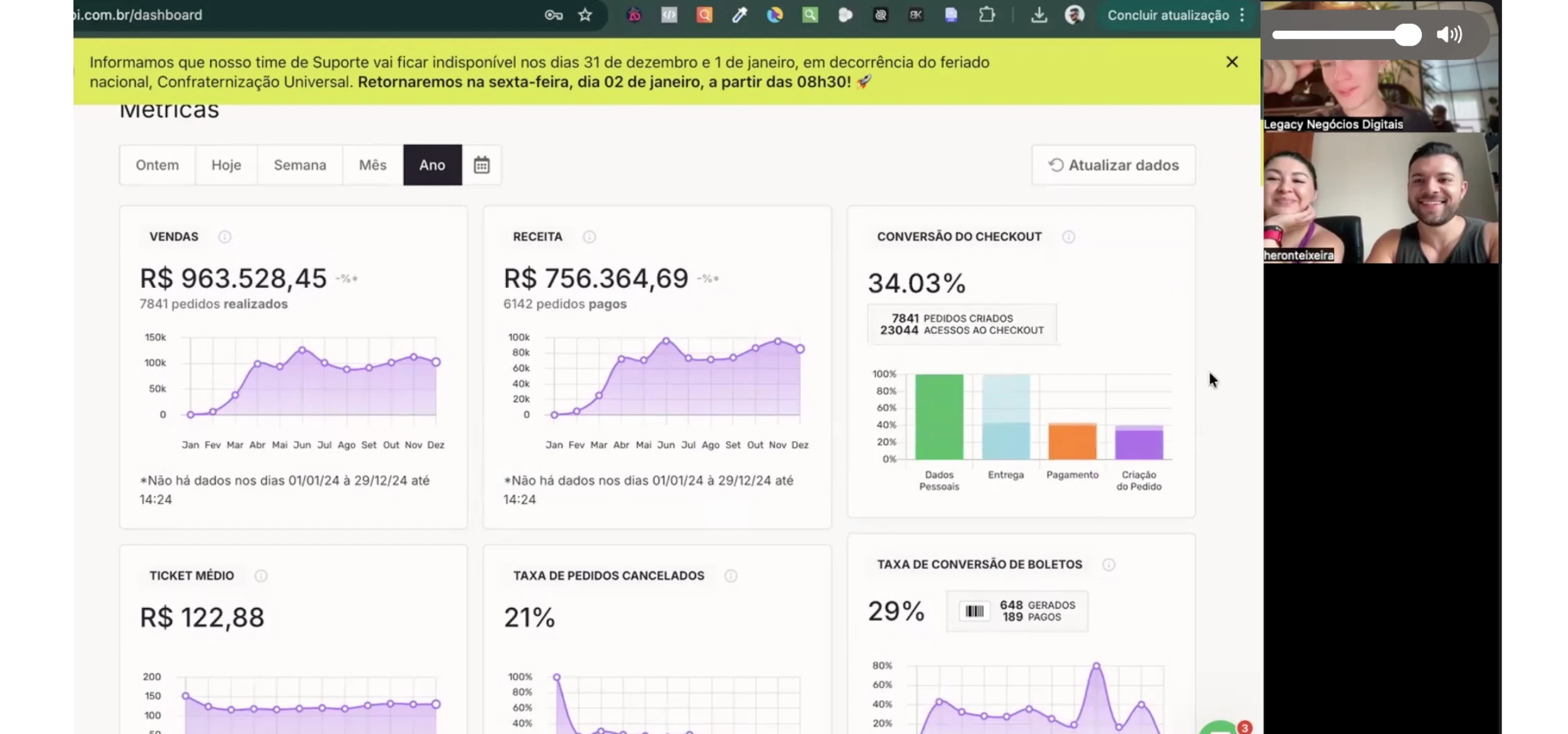The width and height of the screenshot is (1568, 734).
Task: Select the Ontem period tab
Action: [x=158, y=165]
